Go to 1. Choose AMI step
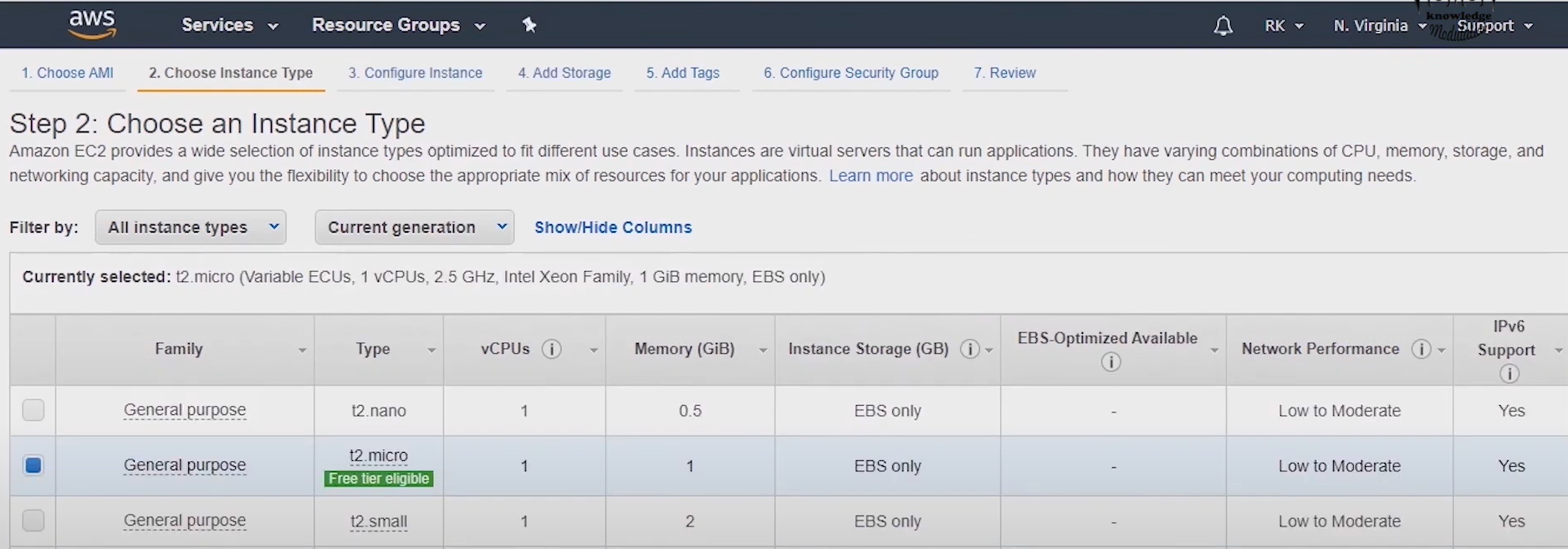The width and height of the screenshot is (1568, 549). coord(68,73)
